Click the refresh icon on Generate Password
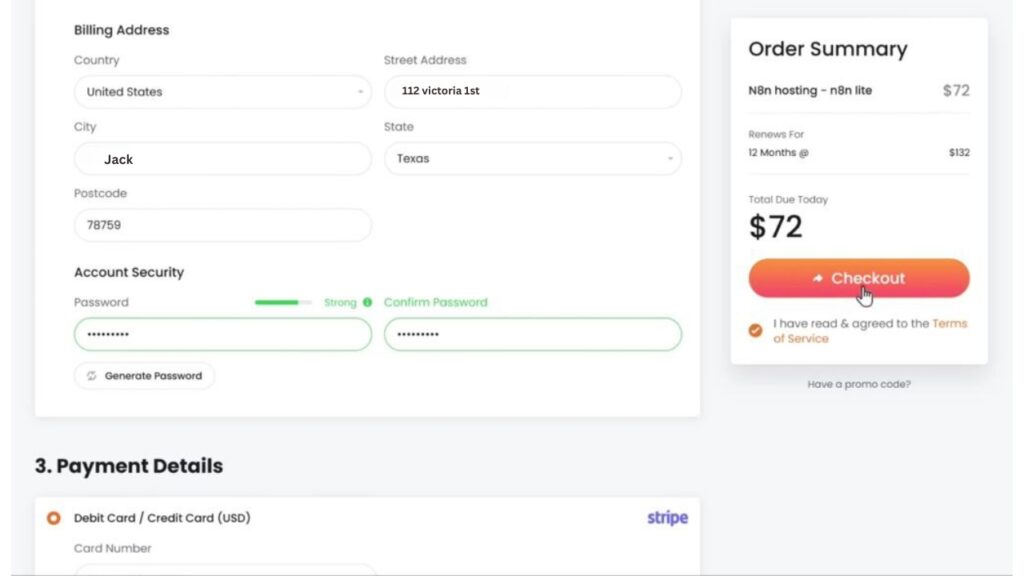The height and width of the screenshot is (576, 1024). 92,376
